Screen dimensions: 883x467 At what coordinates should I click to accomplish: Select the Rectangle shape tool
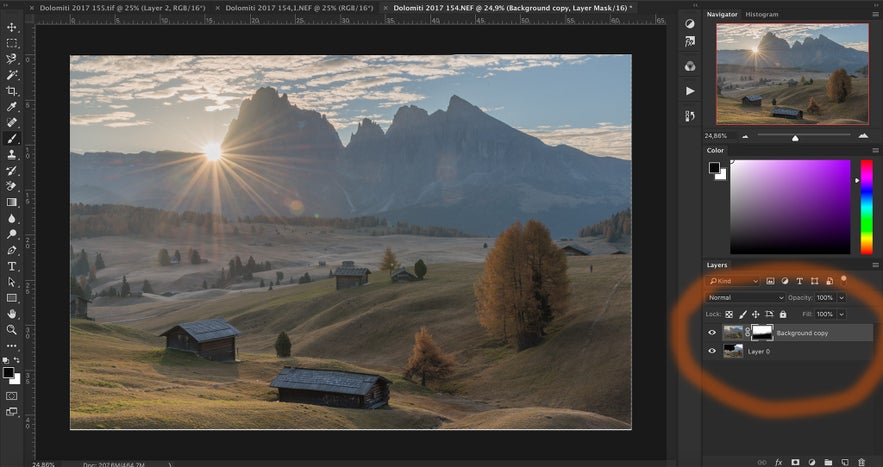[x=11, y=297]
